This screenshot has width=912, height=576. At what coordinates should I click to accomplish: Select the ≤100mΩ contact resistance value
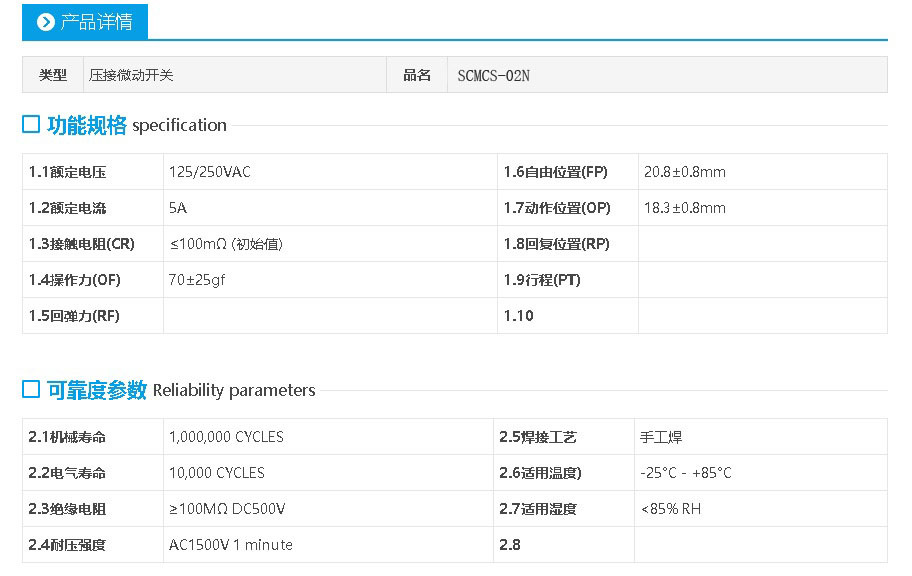click(x=225, y=244)
